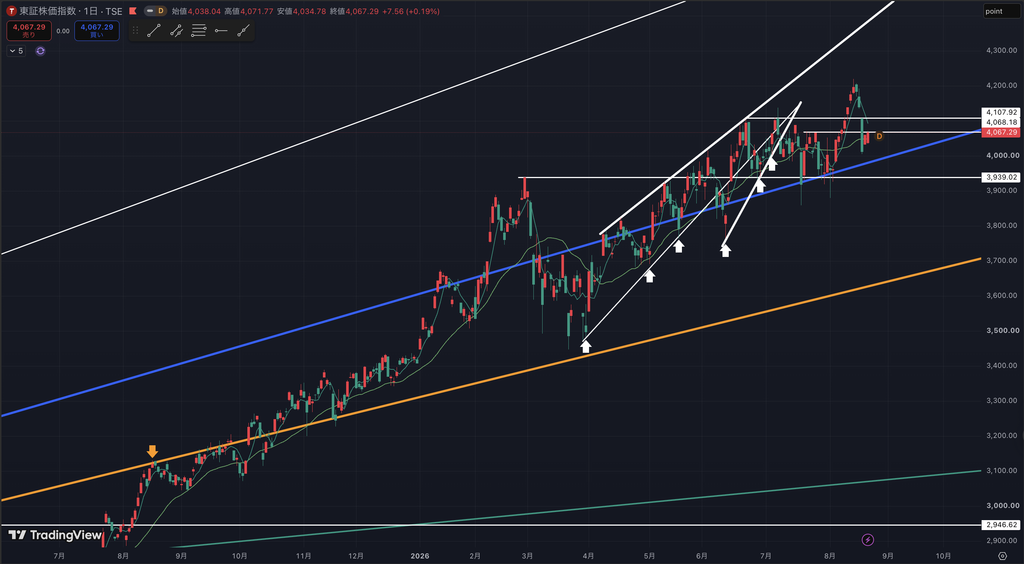Click the 4,300.00 price axis label
Screen dimensions: 1024x564
1002,50
